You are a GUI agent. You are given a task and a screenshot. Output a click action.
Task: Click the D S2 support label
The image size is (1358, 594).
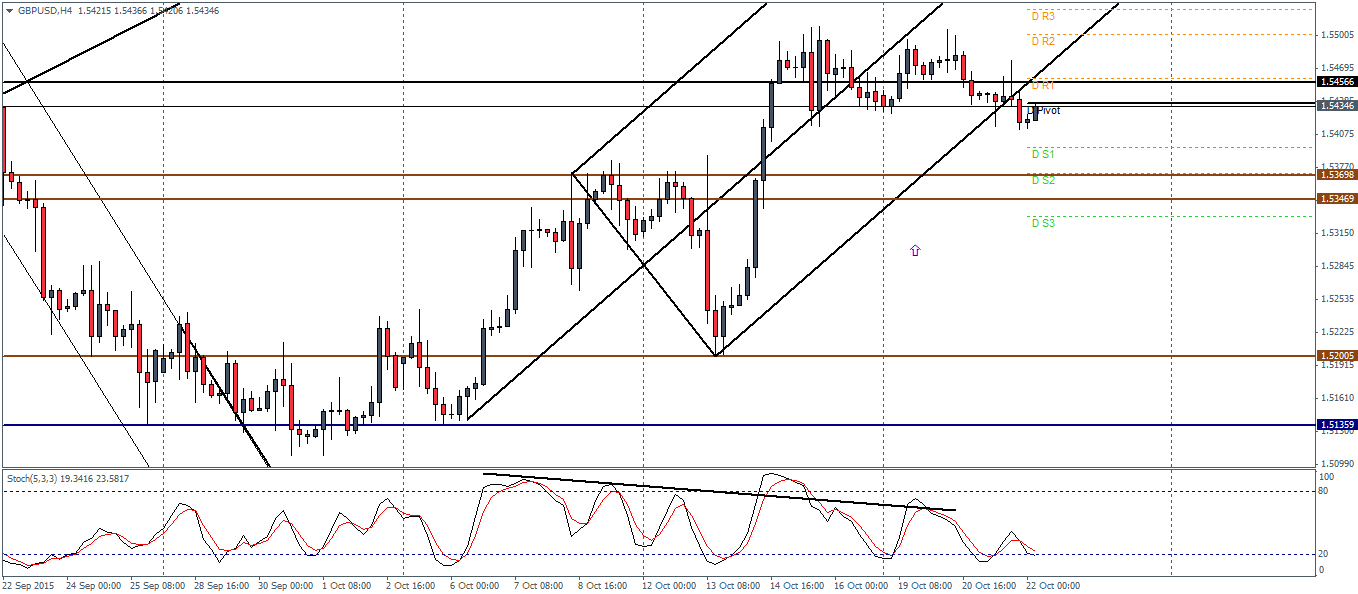click(1042, 180)
